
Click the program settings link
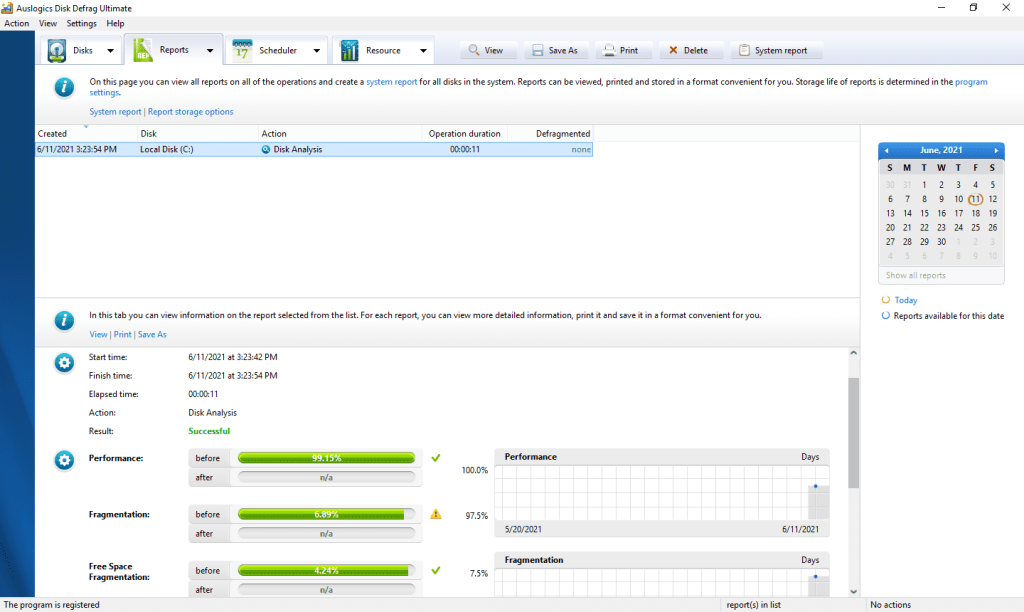pyautogui.click(x=970, y=82)
